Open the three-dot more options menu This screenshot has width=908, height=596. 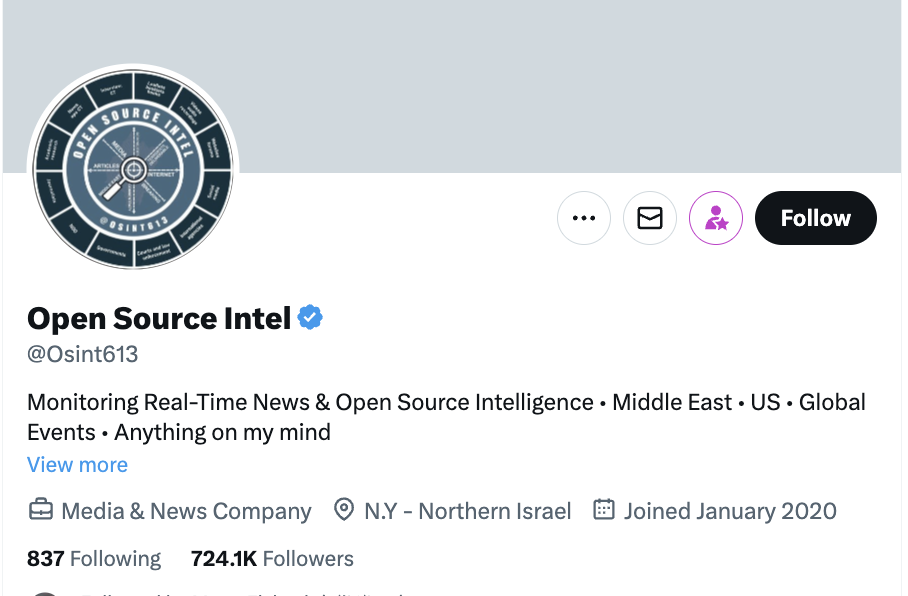(584, 218)
